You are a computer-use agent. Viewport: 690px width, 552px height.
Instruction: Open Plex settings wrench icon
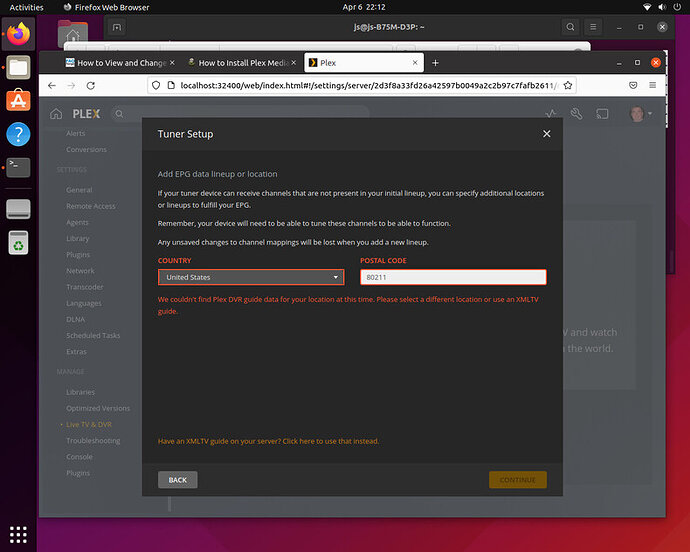pyautogui.click(x=576, y=114)
